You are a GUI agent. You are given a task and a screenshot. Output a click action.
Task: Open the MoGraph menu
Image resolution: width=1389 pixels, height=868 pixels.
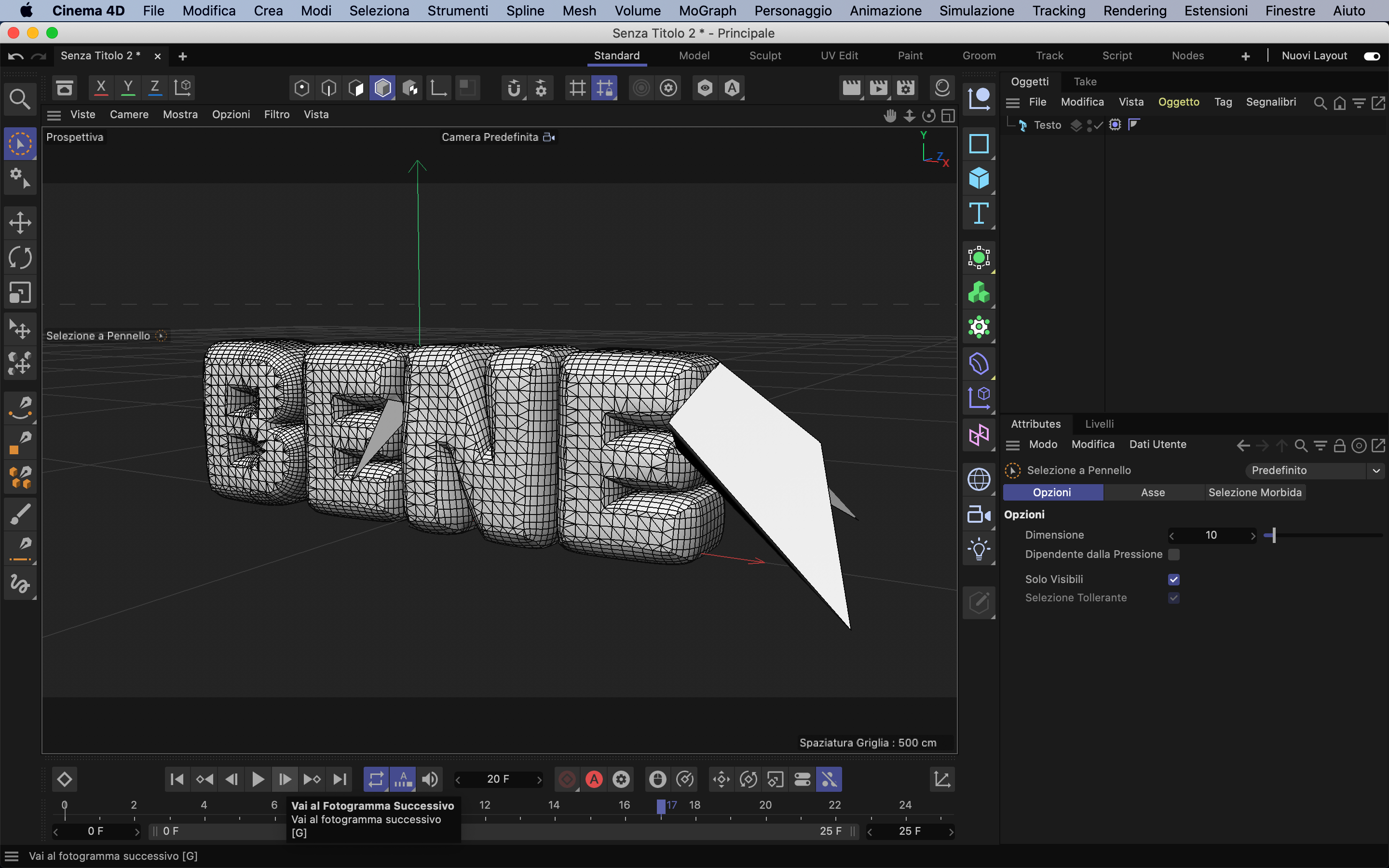tap(707, 11)
